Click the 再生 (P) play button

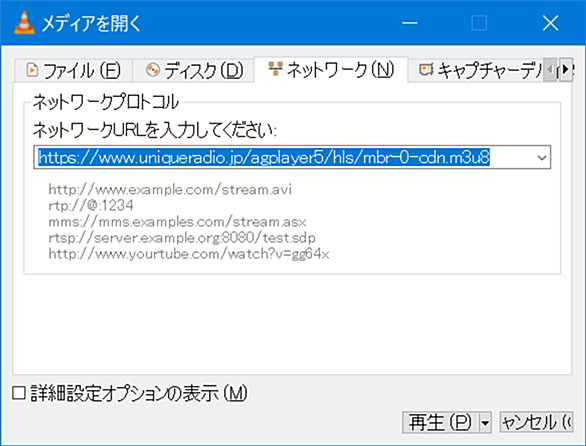click(440, 423)
